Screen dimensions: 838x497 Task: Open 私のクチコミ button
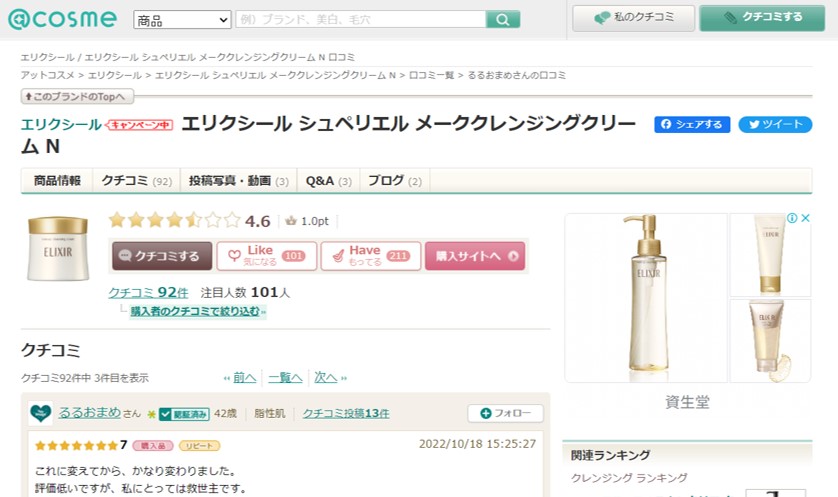(633, 18)
